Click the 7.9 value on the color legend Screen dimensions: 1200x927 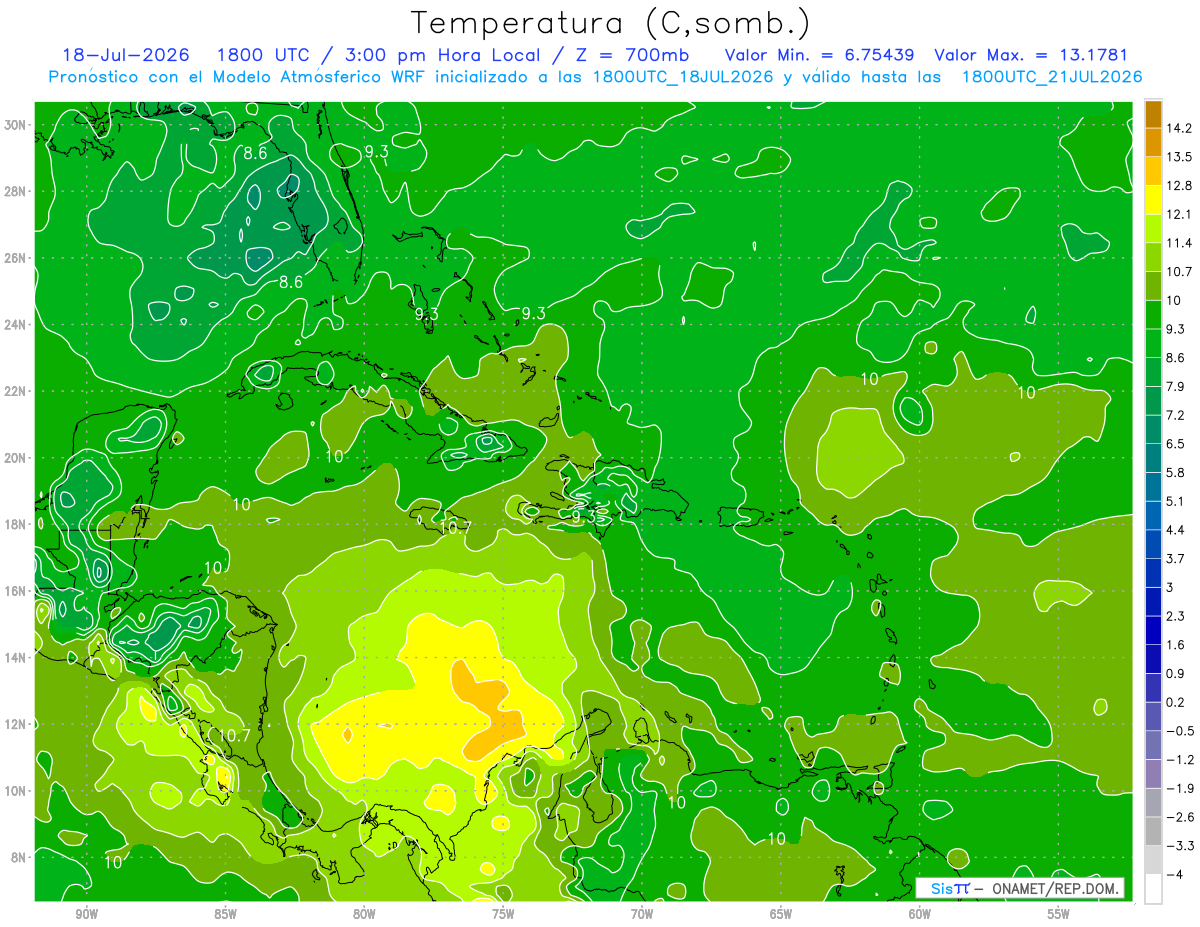1176,386
